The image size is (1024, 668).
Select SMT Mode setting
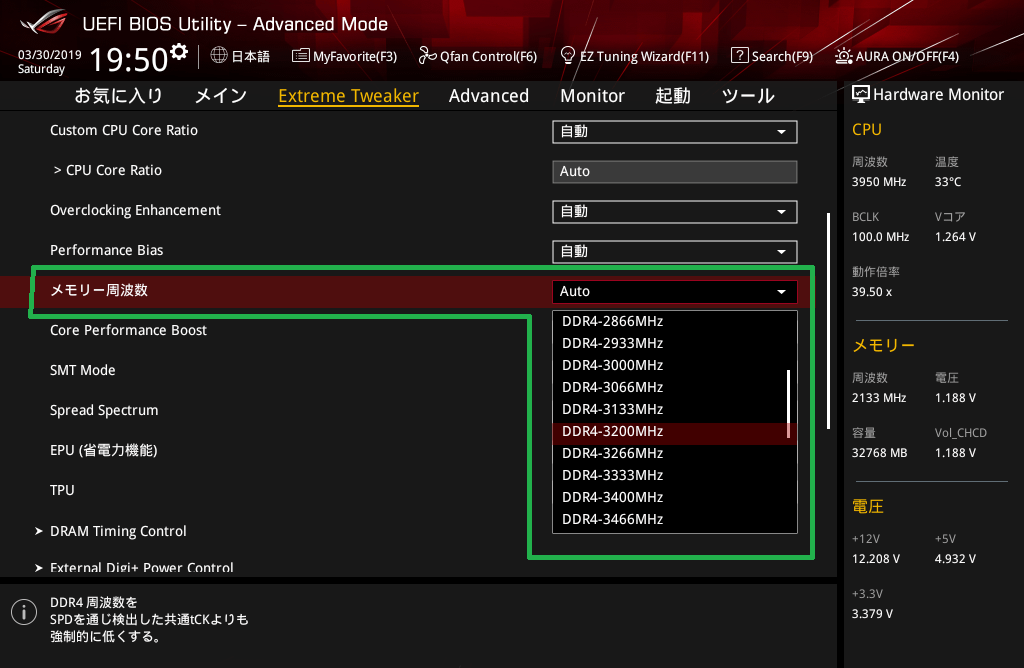tap(82, 370)
